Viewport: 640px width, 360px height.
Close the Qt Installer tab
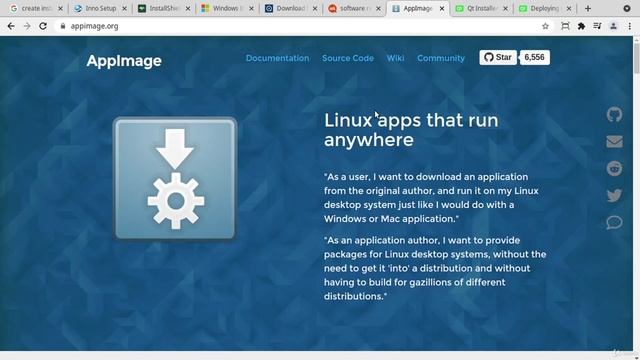505,8
